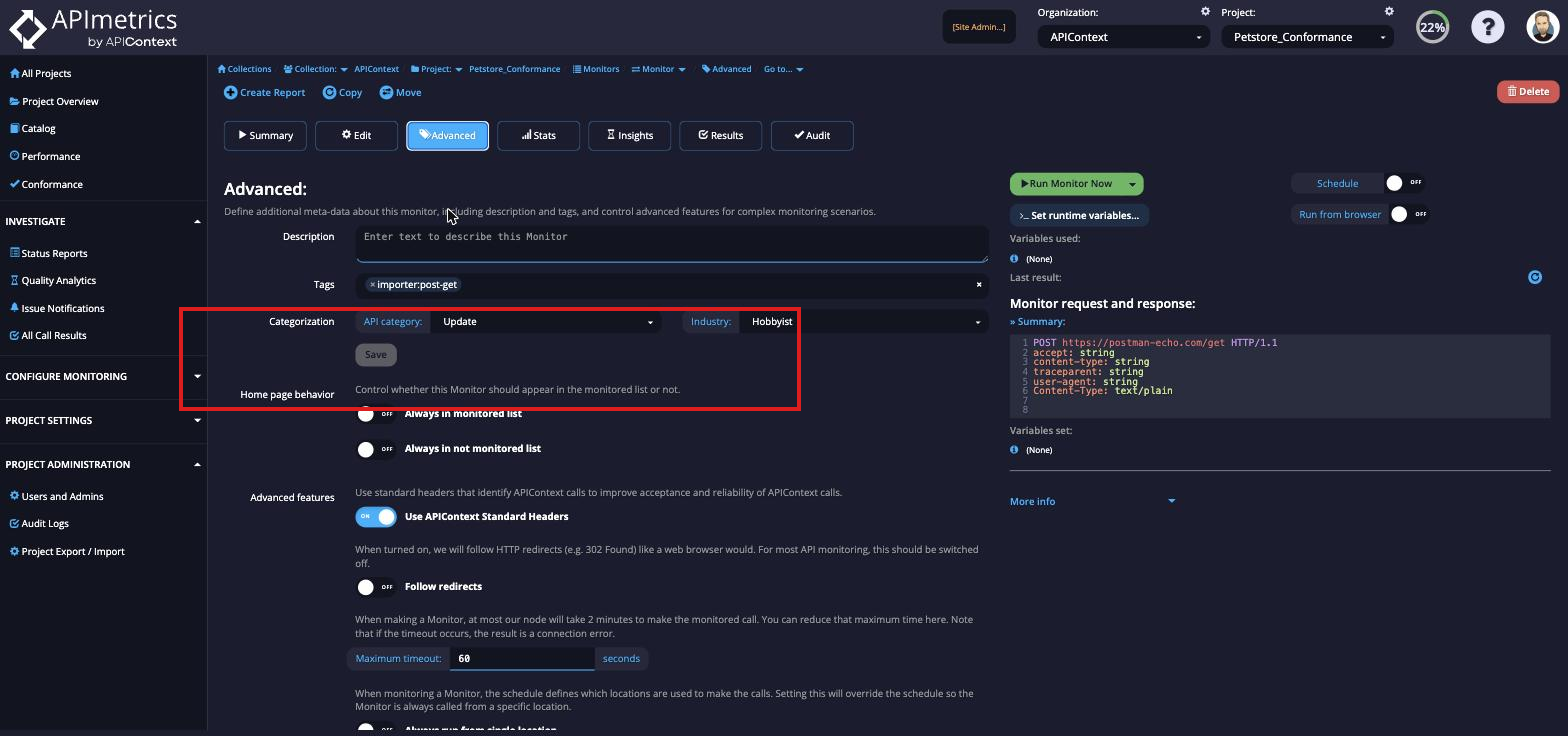1568x736 pixels.
Task: Expand CONFIGURE MONITORING section
Action: 103,376
